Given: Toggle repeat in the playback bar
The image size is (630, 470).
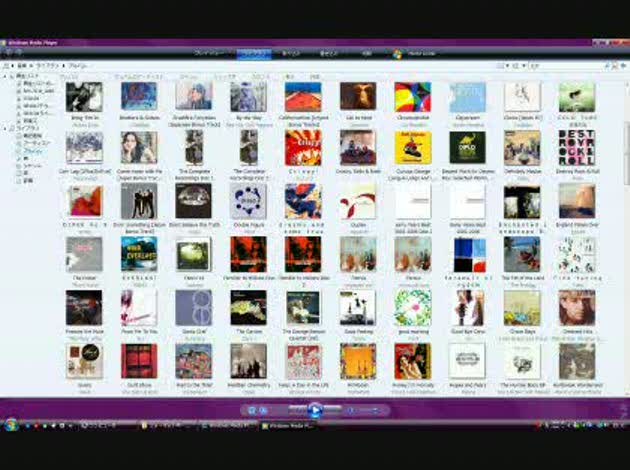Looking at the screenshot, I should tap(263, 411).
